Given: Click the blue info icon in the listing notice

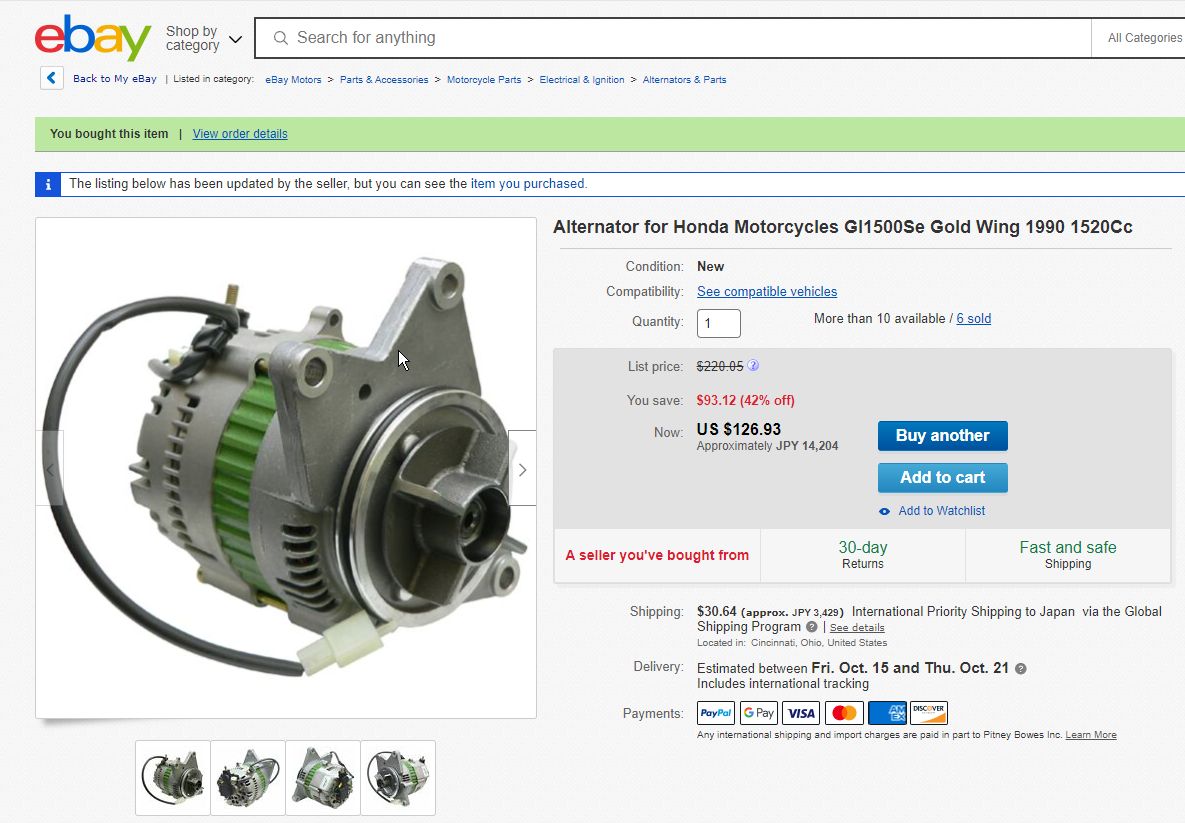Looking at the screenshot, I should [48, 184].
